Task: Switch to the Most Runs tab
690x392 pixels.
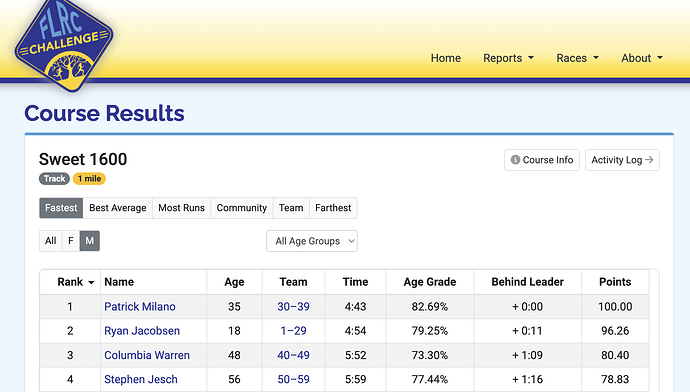Action: point(181,208)
